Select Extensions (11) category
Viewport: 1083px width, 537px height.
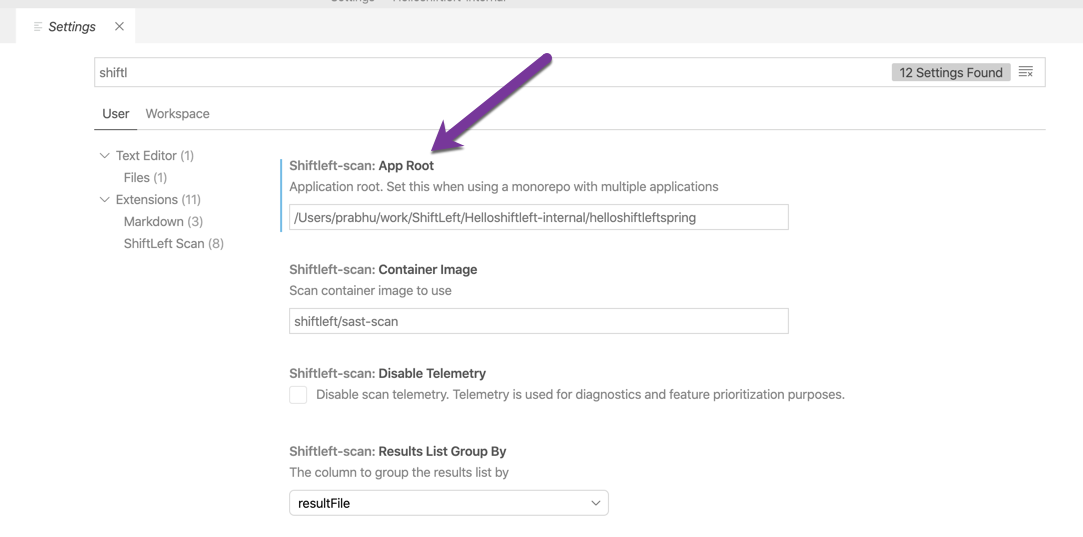click(158, 200)
